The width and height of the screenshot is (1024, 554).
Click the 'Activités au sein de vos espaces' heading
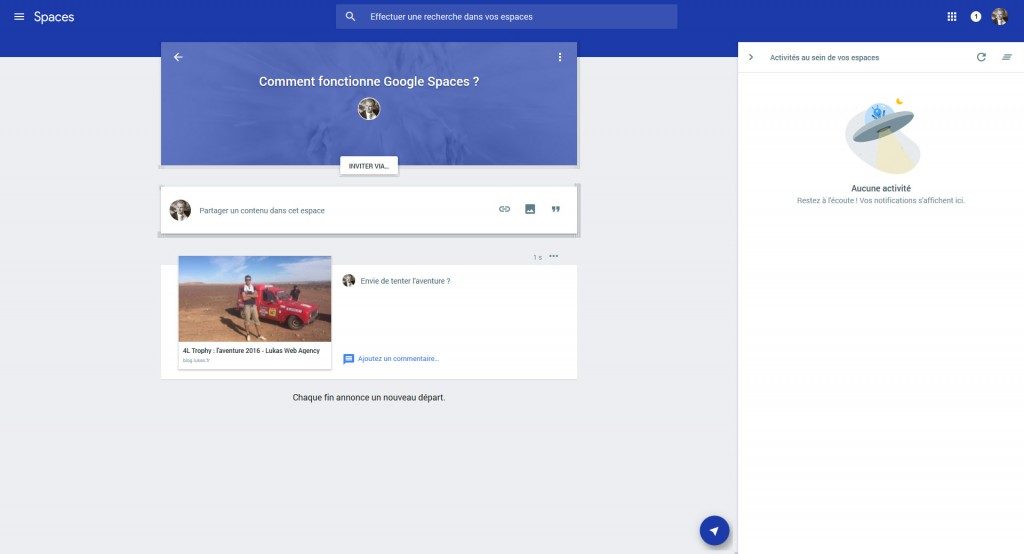coord(824,57)
